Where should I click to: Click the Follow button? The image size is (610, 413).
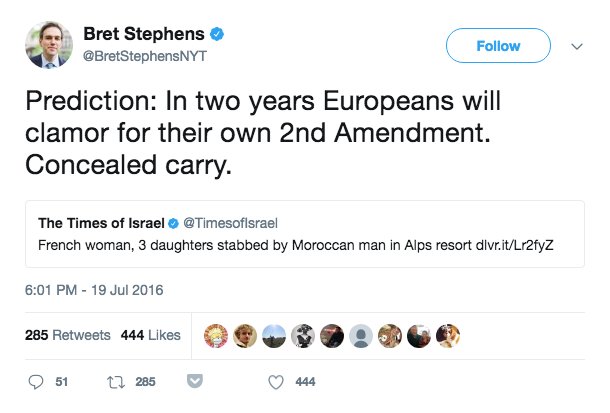coord(497,46)
